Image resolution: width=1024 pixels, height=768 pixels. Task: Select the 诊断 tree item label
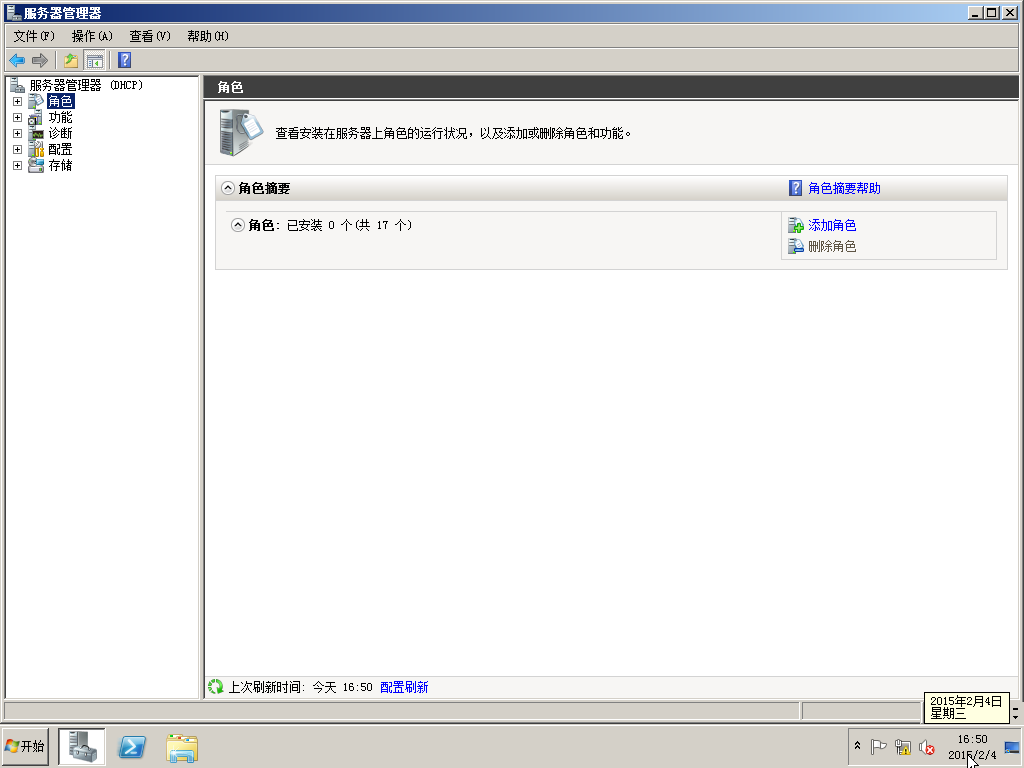tap(60, 133)
